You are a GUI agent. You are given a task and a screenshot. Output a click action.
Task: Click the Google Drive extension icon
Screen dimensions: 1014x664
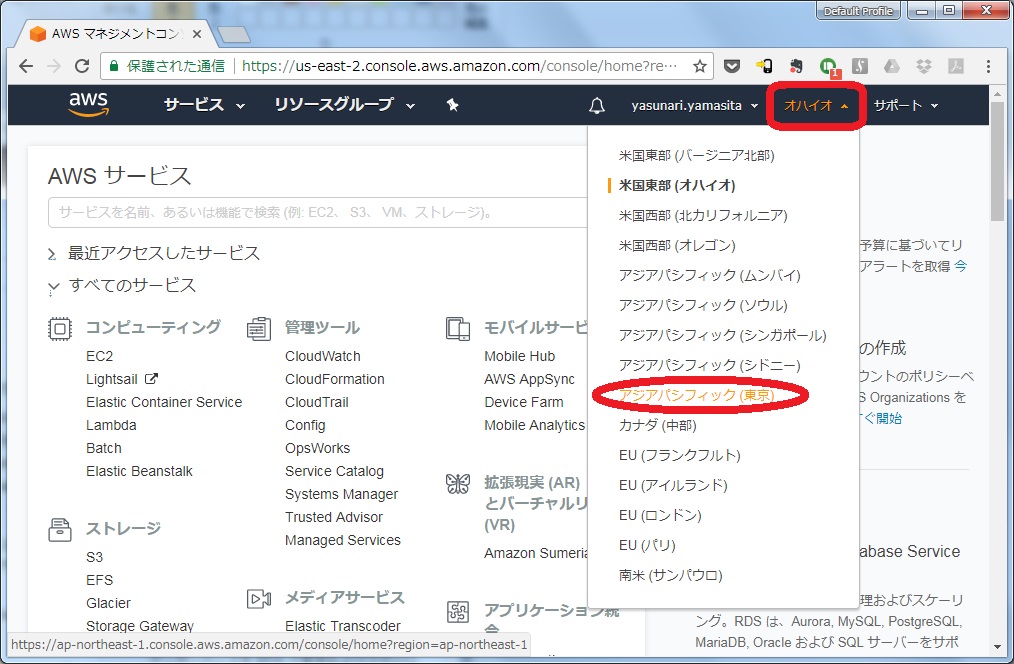click(x=892, y=66)
